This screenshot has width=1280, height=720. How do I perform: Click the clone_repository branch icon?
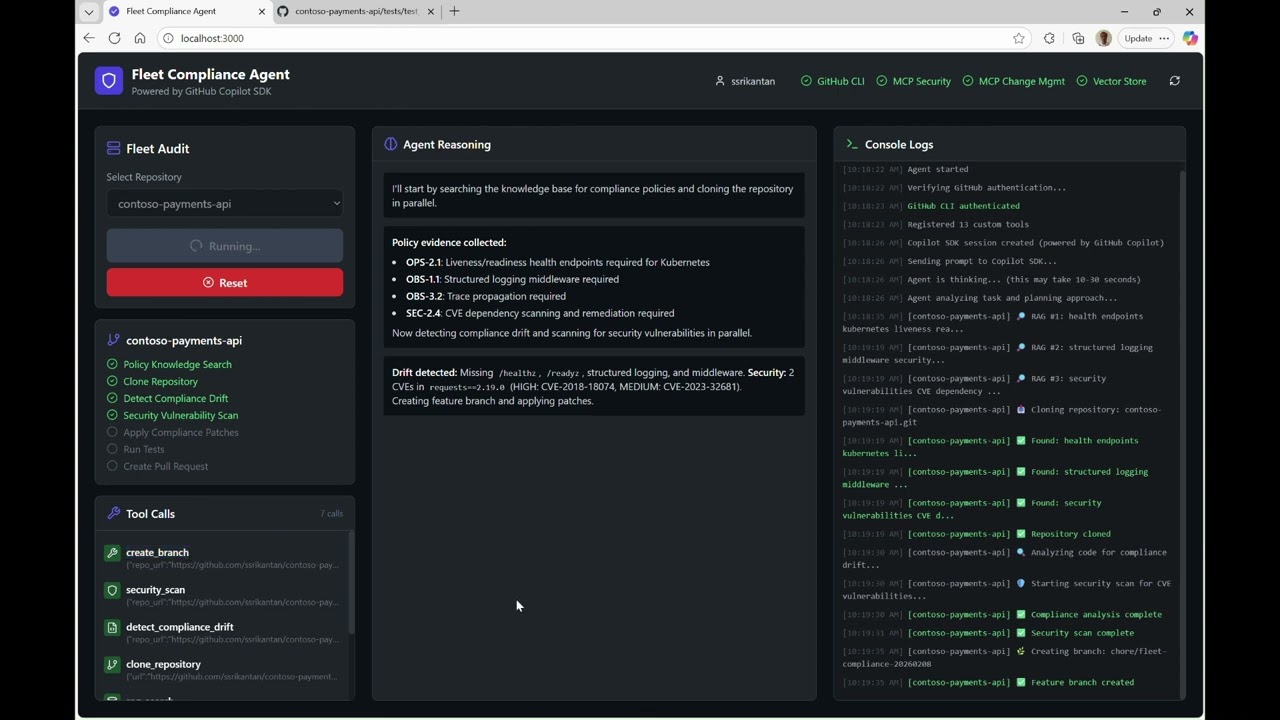112,665
